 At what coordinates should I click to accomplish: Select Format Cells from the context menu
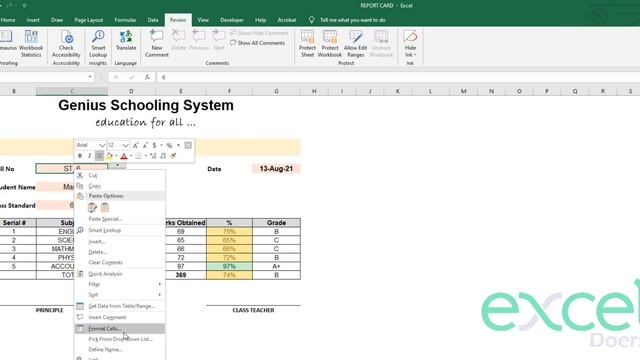click(120, 329)
